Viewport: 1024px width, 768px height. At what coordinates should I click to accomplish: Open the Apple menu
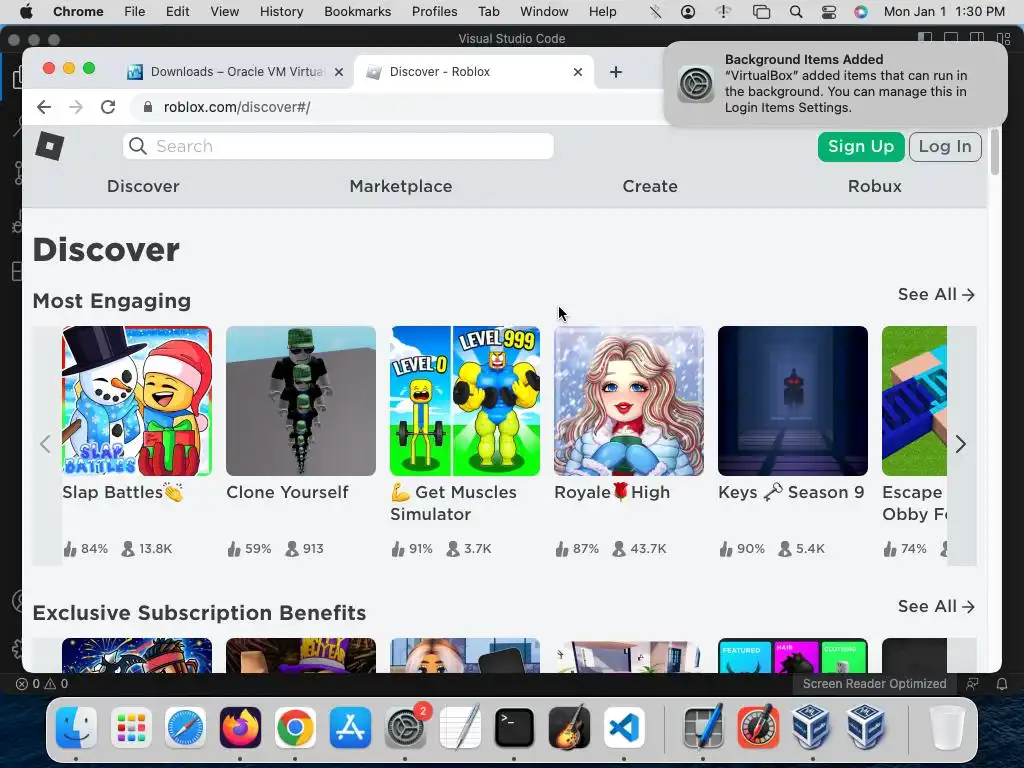[x=26, y=12]
